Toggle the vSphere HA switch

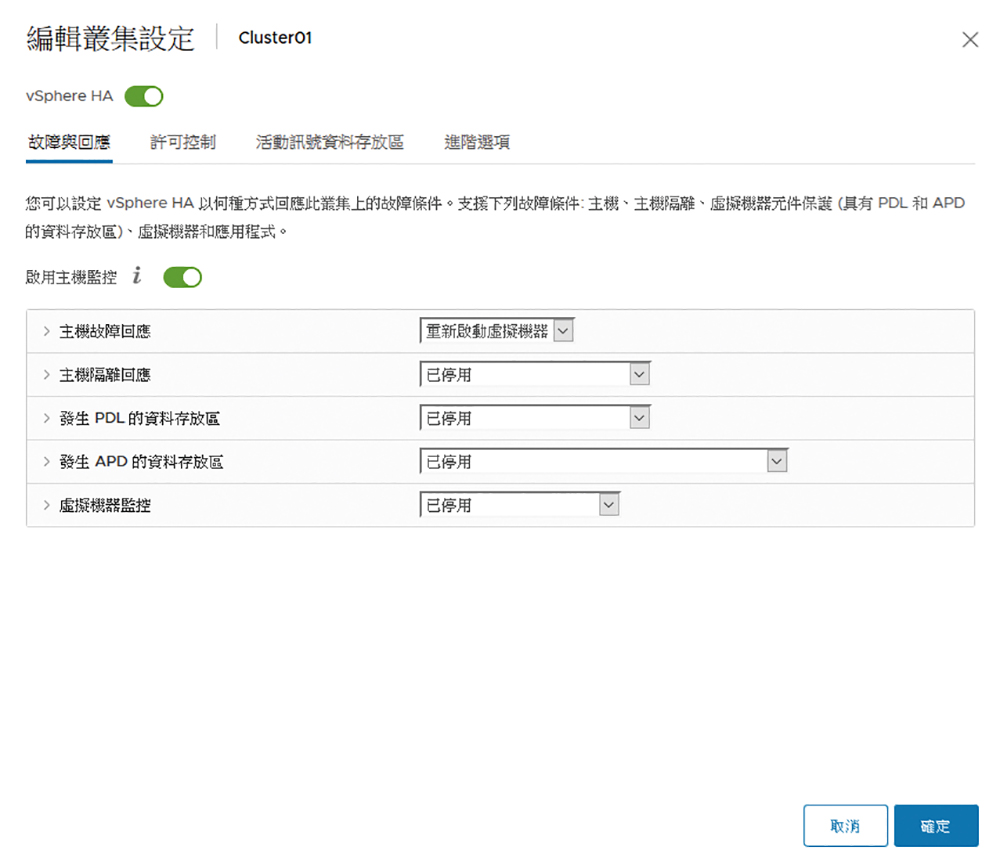144,96
